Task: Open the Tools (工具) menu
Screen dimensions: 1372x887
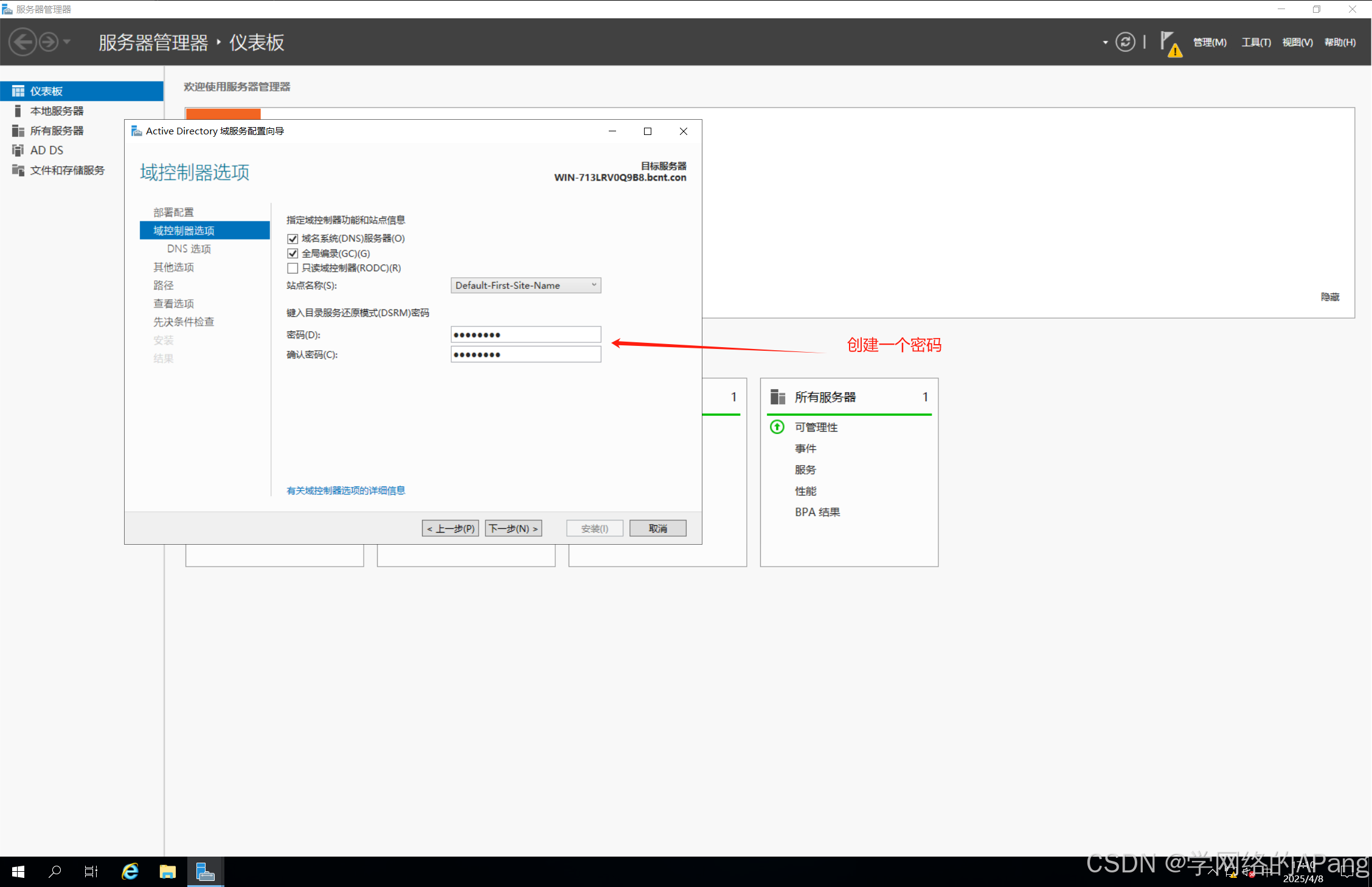Action: coord(1256,42)
